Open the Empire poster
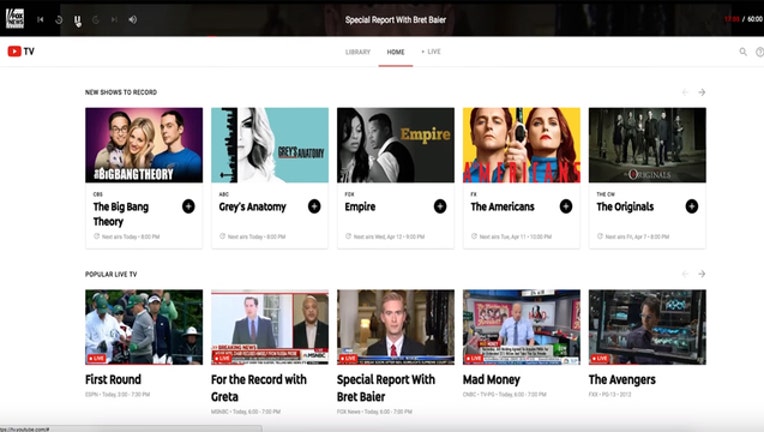 [396, 145]
